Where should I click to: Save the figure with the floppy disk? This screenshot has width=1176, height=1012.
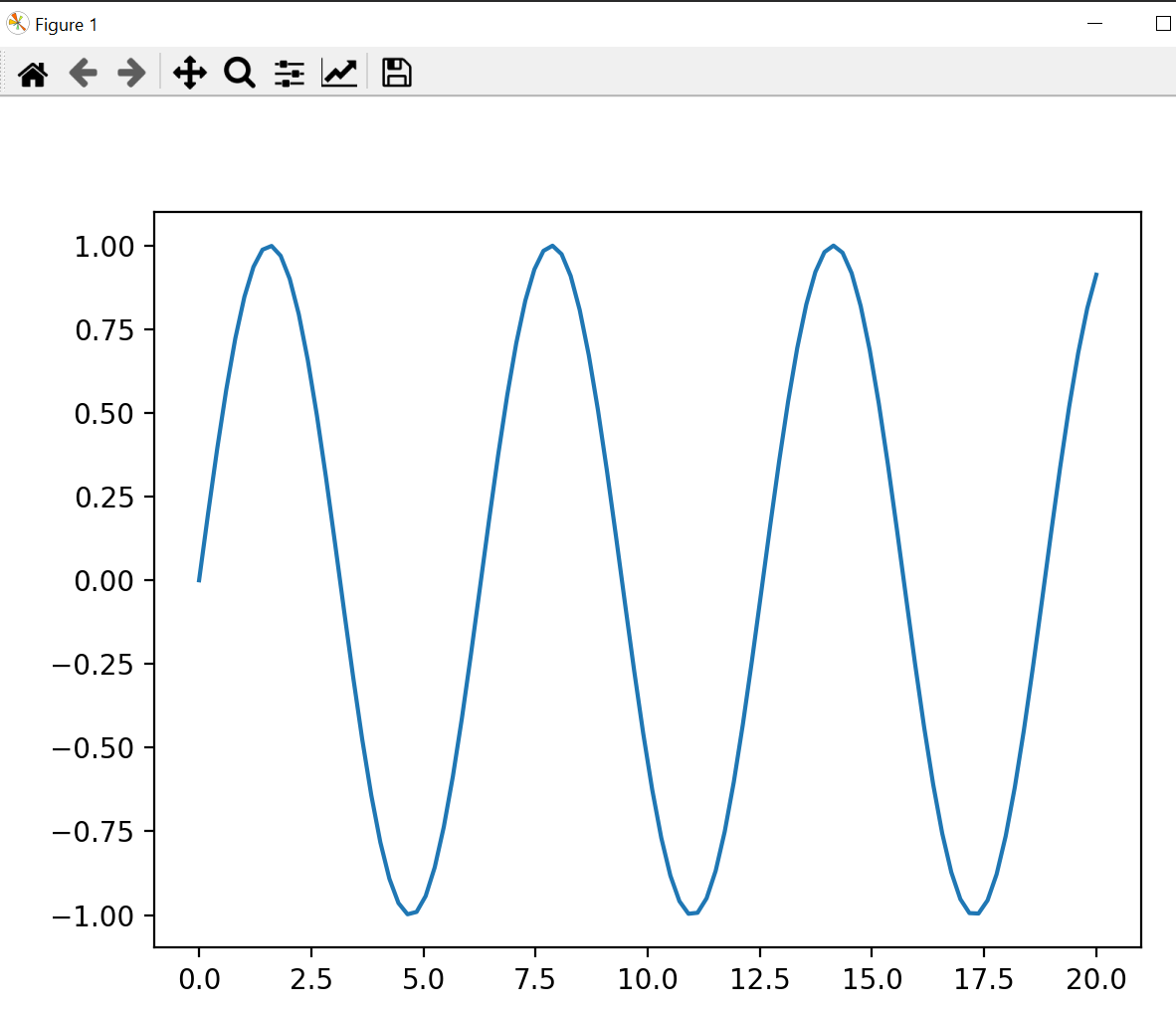pyautogui.click(x=397, y=73)
